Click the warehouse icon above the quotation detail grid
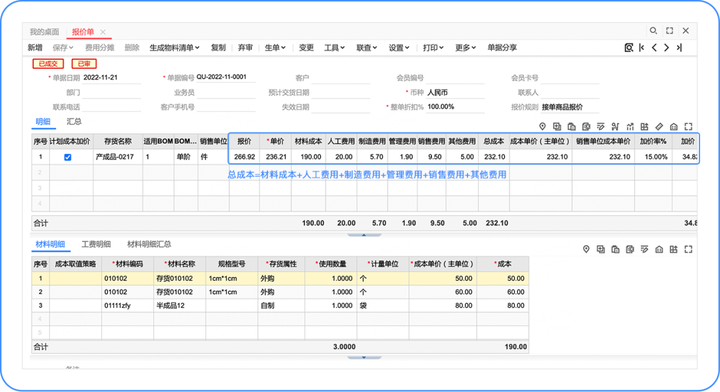The height and width of the screenshot is (392, 720). (674, 126)
